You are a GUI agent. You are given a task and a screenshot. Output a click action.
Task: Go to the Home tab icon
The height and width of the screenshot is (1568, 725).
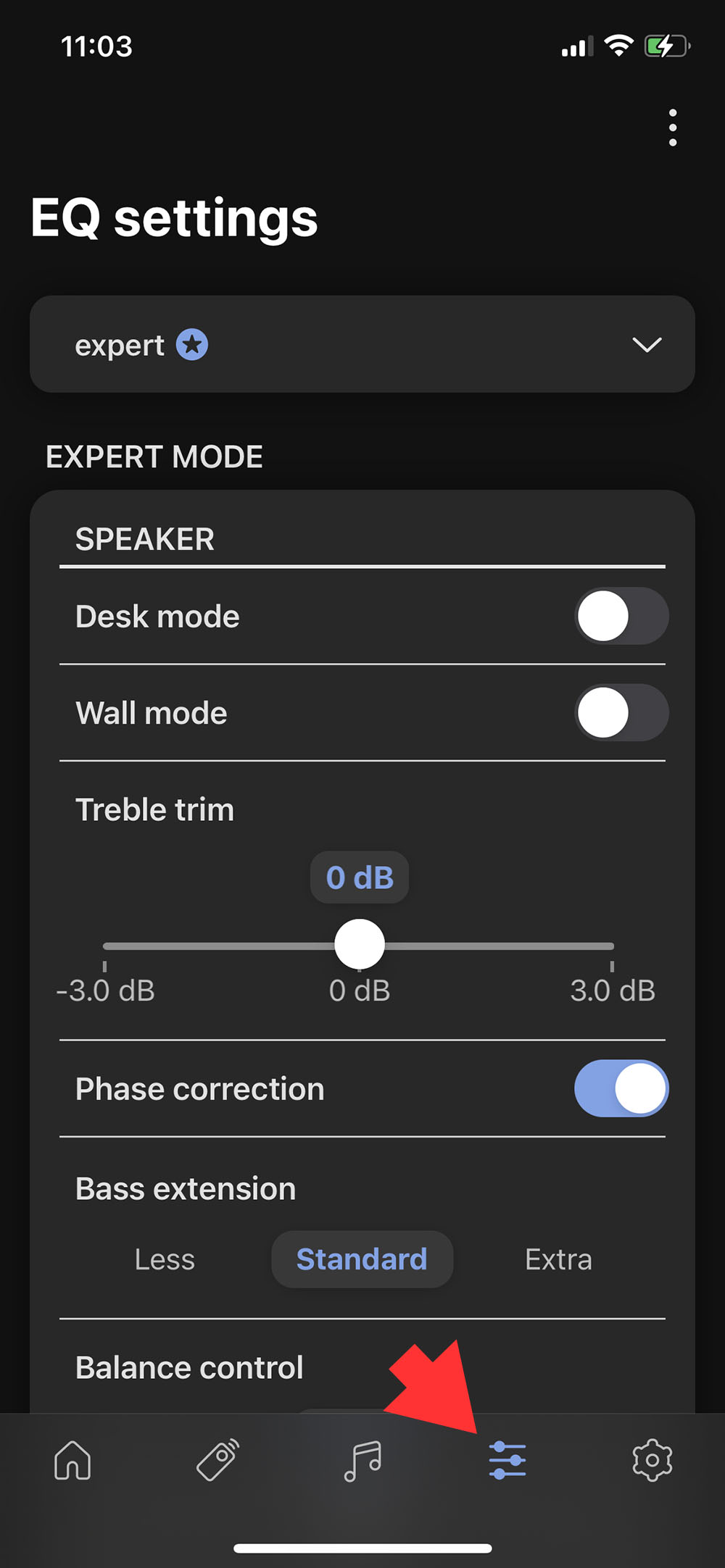point(72,1459)
